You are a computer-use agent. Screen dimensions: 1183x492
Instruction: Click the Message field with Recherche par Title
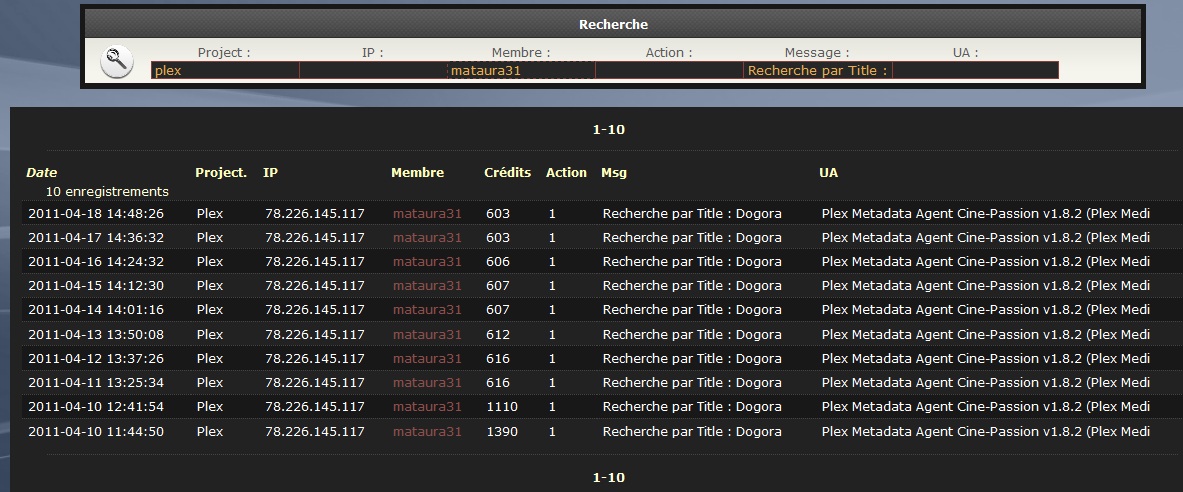(818, 70)
